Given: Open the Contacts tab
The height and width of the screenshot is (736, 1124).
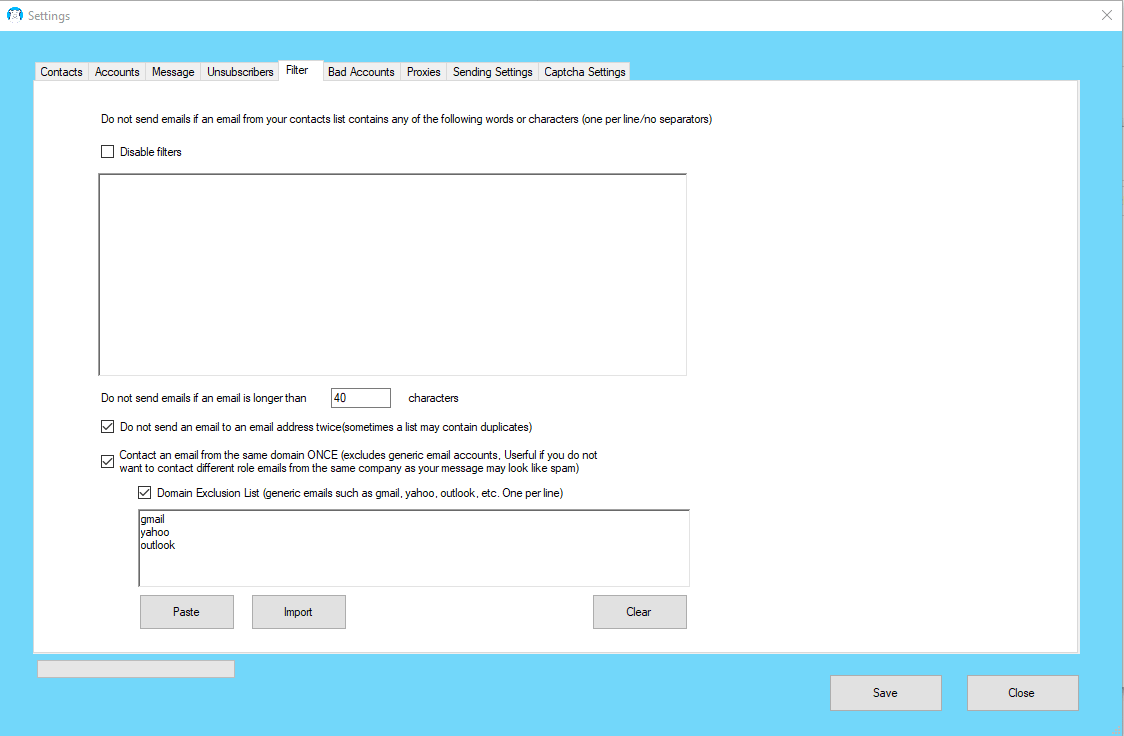Looking at the screenshot, I should point(61,72).
